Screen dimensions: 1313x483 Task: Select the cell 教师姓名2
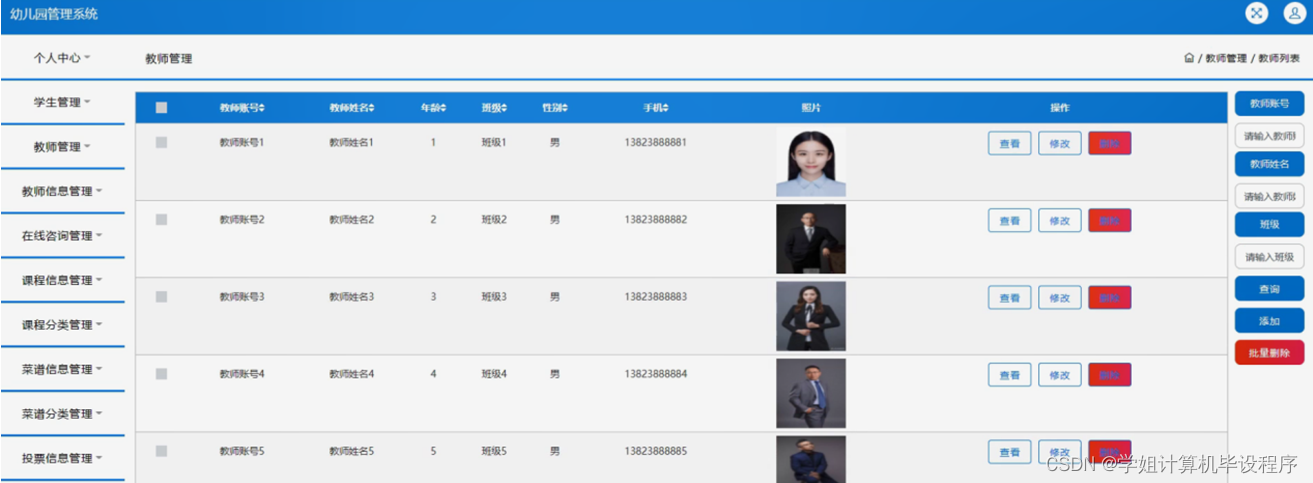point(352,220)
